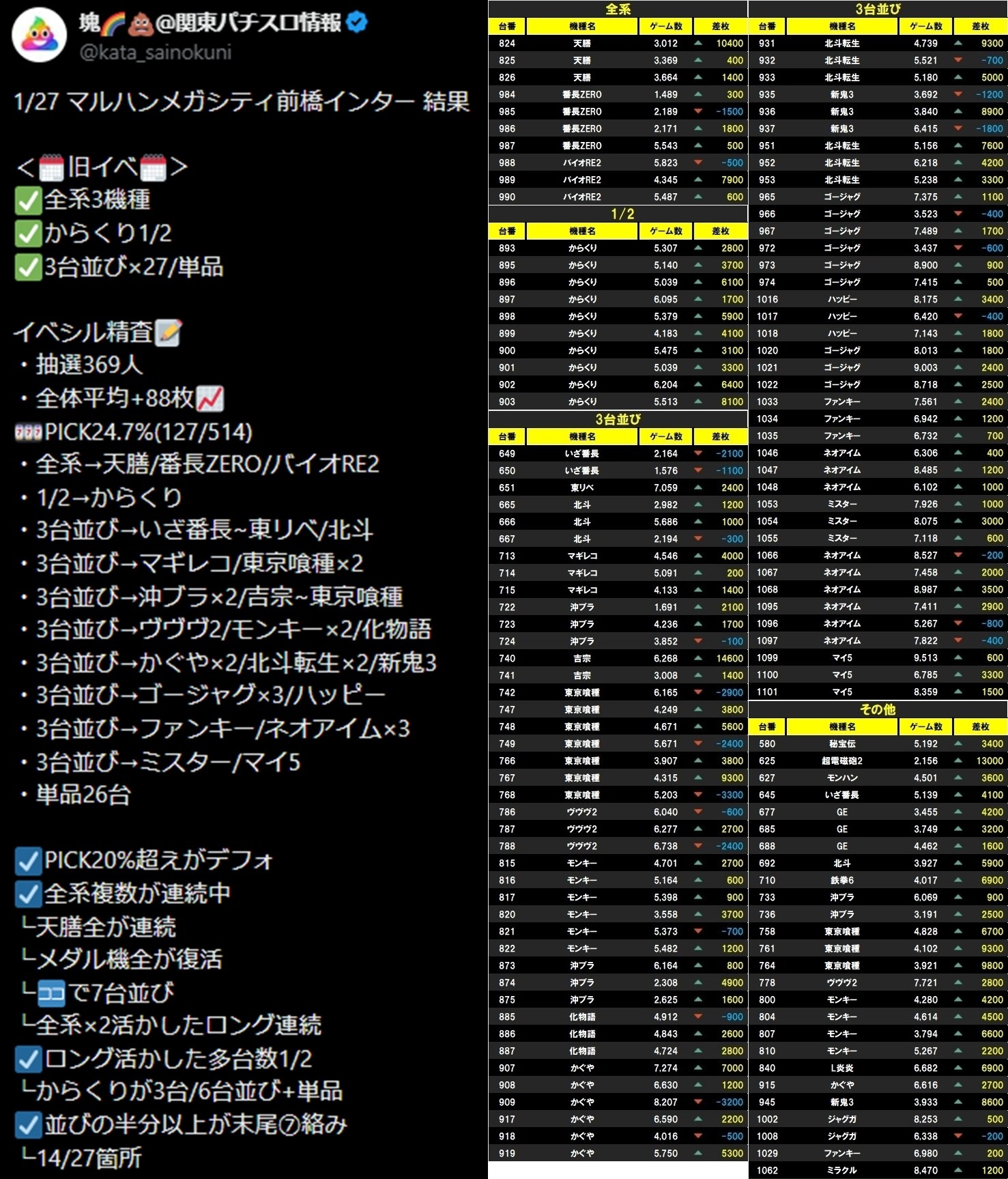The width and height of the screenshot is (1008, 1179).
Task: Click the up arrow in row 903 からくり
Action: pos(698,401)
